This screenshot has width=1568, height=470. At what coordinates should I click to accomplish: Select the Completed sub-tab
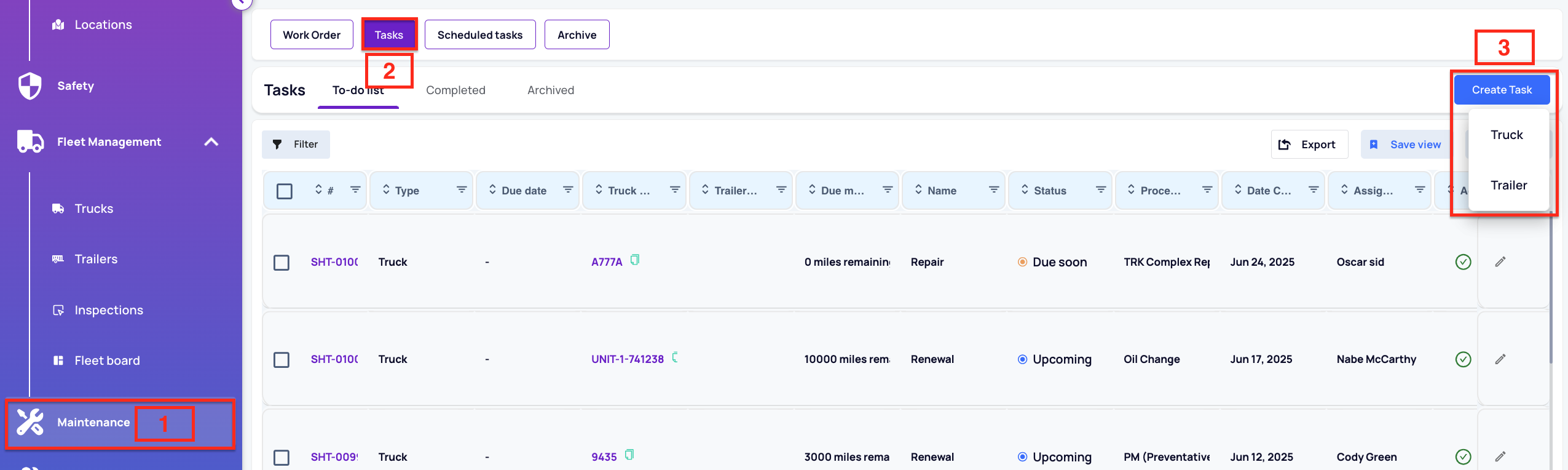[x=455, y=90]
